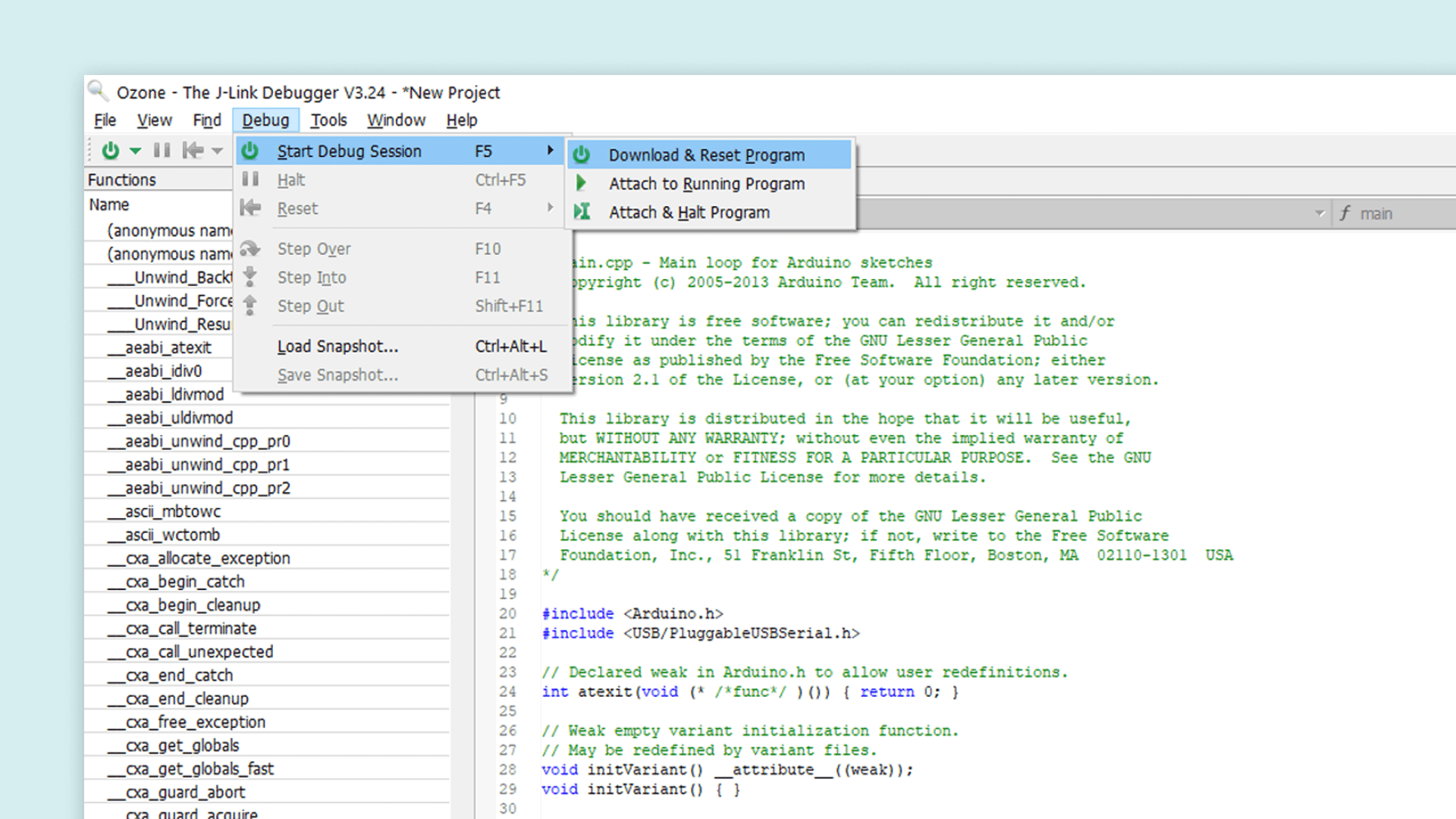Viewport: 1456px width, 819px height.
Task: Click the Name column header
Action: (x=109, y=205)
